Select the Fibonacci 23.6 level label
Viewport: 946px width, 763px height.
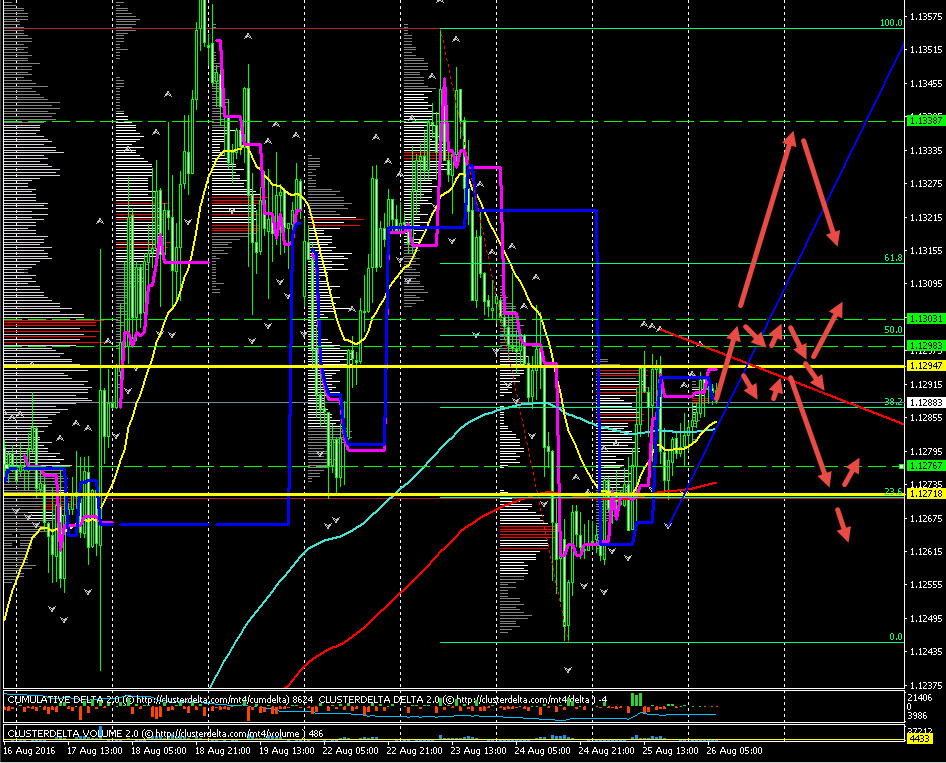pyautogui.click(x=894, y=492)
